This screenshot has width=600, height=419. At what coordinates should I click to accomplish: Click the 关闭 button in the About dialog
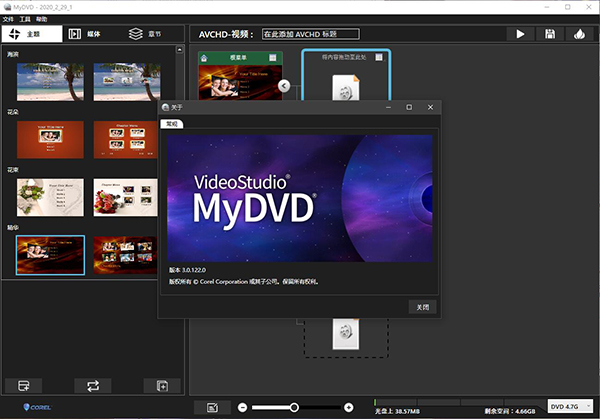423,307
